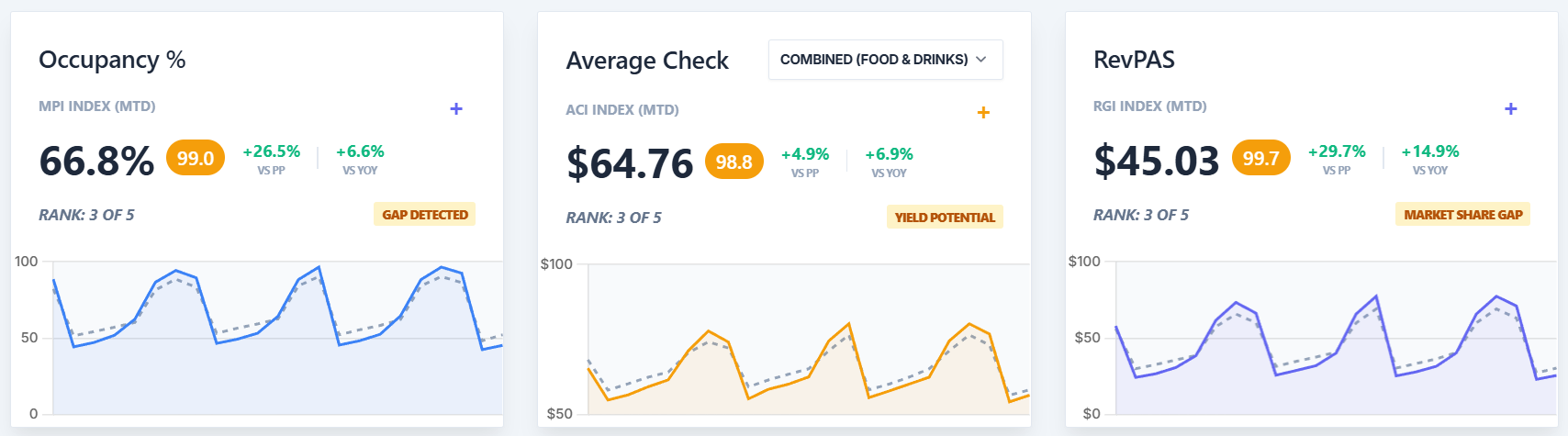Expand Occupancy MPI index with plus icon
This screenshot has width=1568, height=436.
coord(456,108)
